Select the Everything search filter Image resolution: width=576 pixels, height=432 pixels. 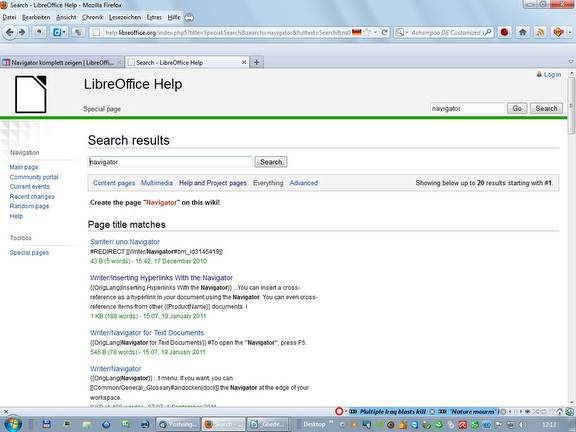click(x=268, y=183)
